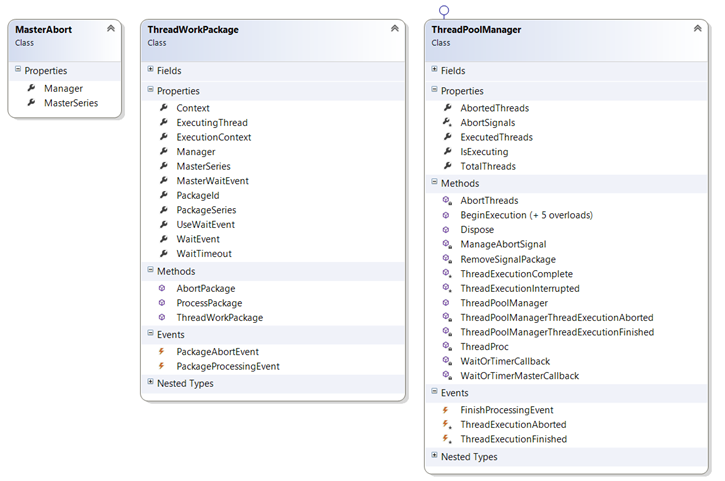Collapse the MasterAbort class chevron
This screenshot has width=725, height=481.
click(110, 29)
